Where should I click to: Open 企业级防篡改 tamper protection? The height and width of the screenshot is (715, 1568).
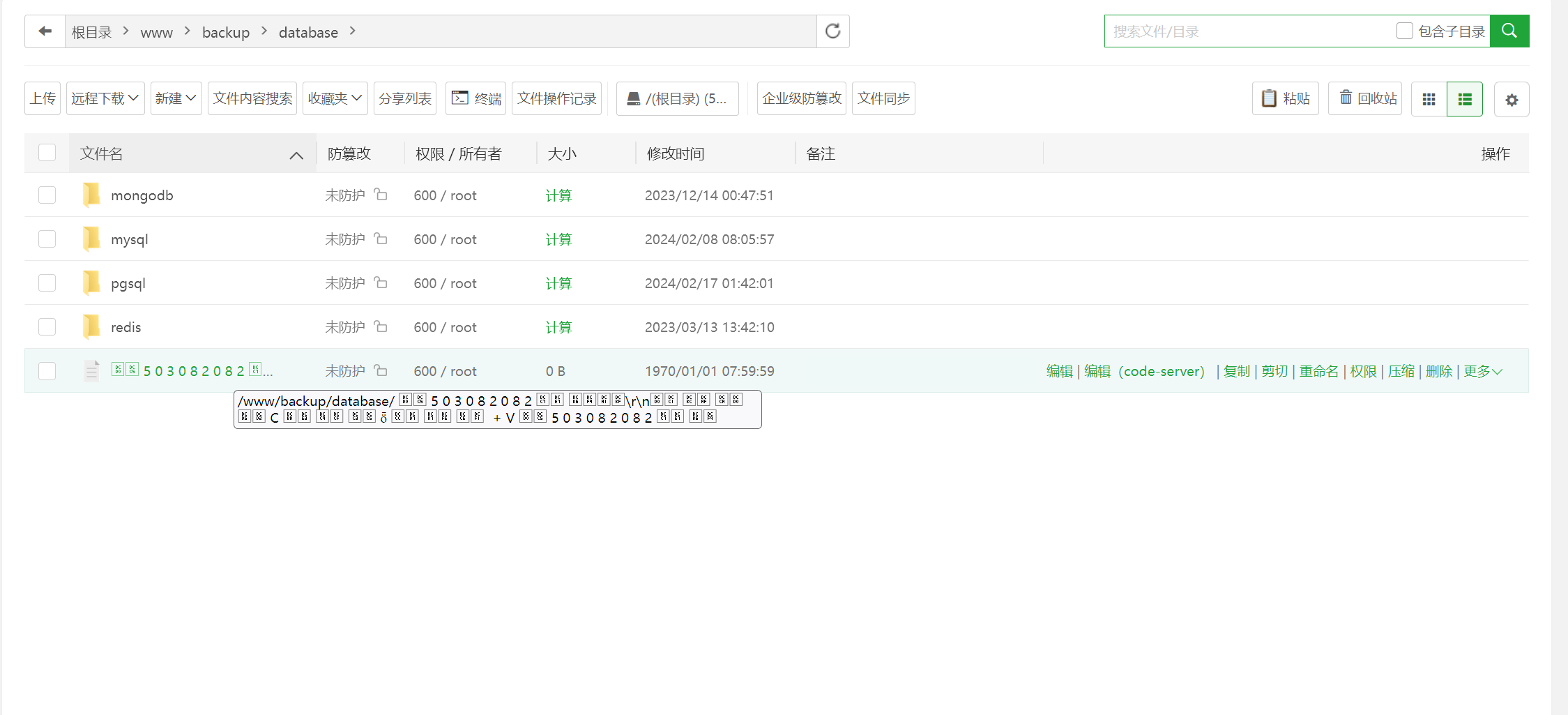[802, 98]
